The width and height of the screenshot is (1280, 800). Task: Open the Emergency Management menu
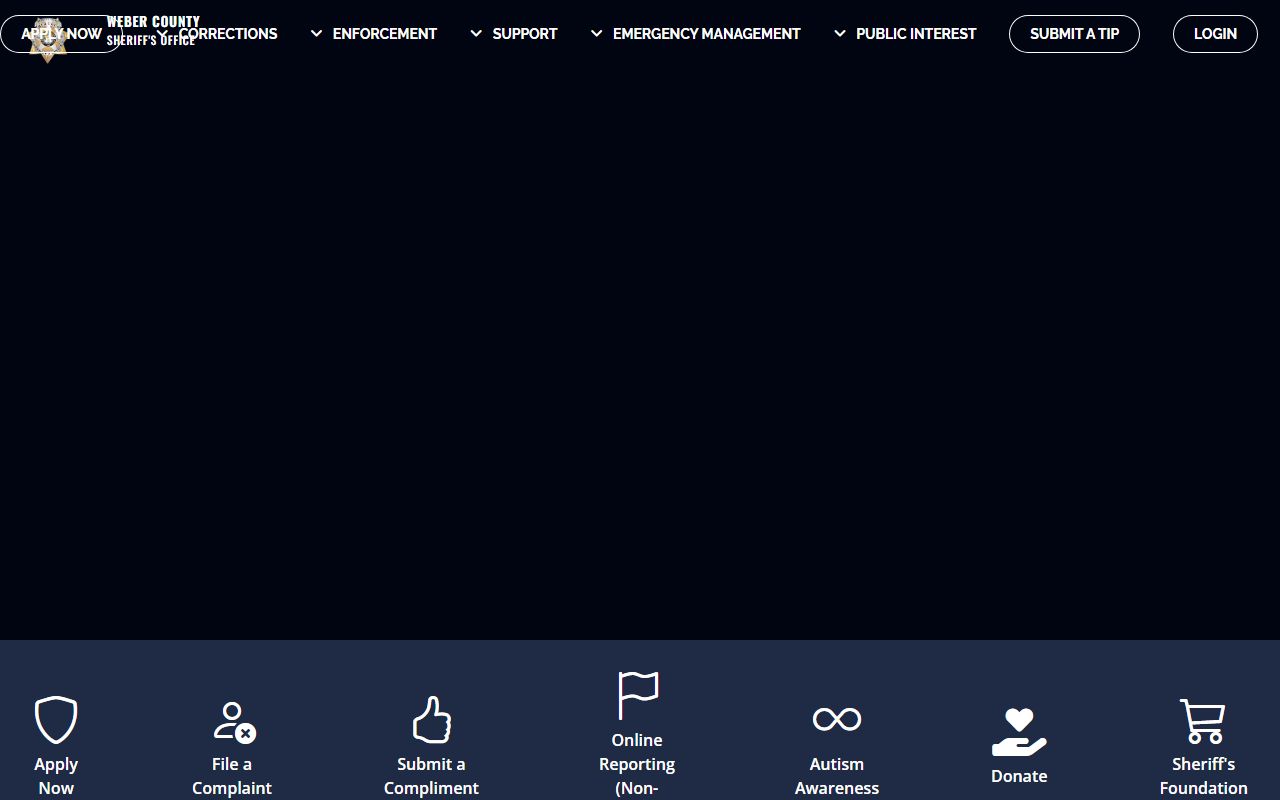point(706,33)
